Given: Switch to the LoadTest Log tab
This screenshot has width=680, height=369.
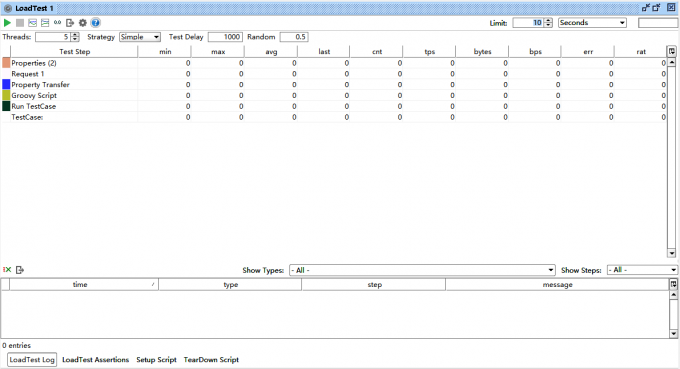Looking at the screenshot, I should click(32, 359).
